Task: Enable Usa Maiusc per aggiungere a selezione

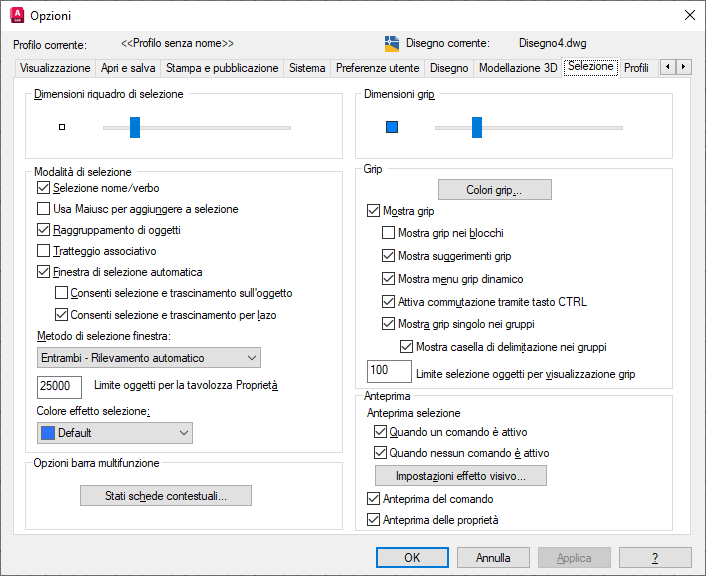Action: [x=43, y=209]
